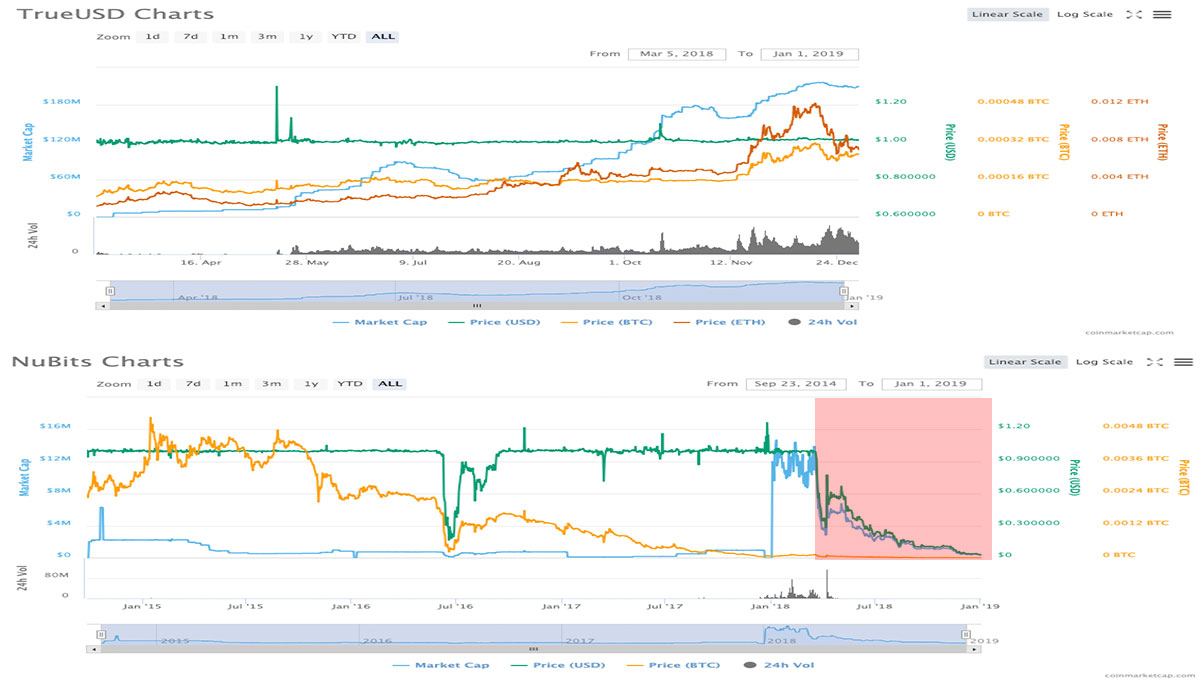
Task: Toggle 24h Vol series in TrueUSD legend
Action: click(823, 322)
